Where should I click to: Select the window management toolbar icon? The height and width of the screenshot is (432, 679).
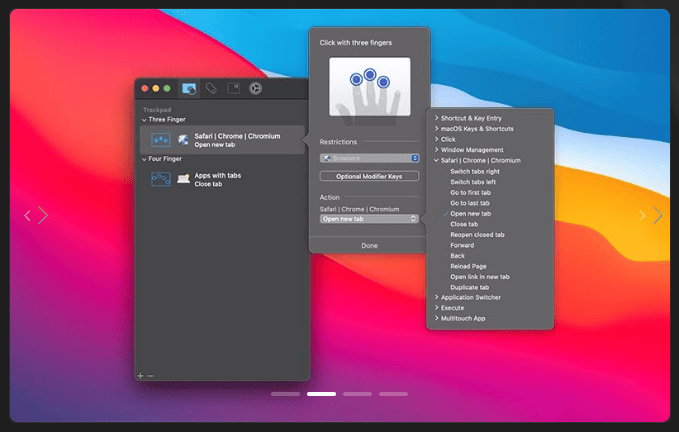tap(233, 88)
